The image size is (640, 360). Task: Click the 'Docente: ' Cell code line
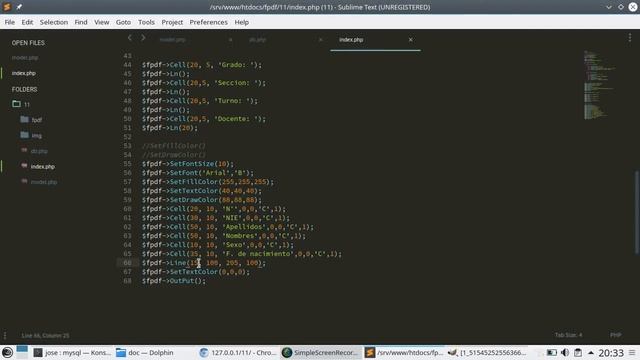click(x=204, y=119)
